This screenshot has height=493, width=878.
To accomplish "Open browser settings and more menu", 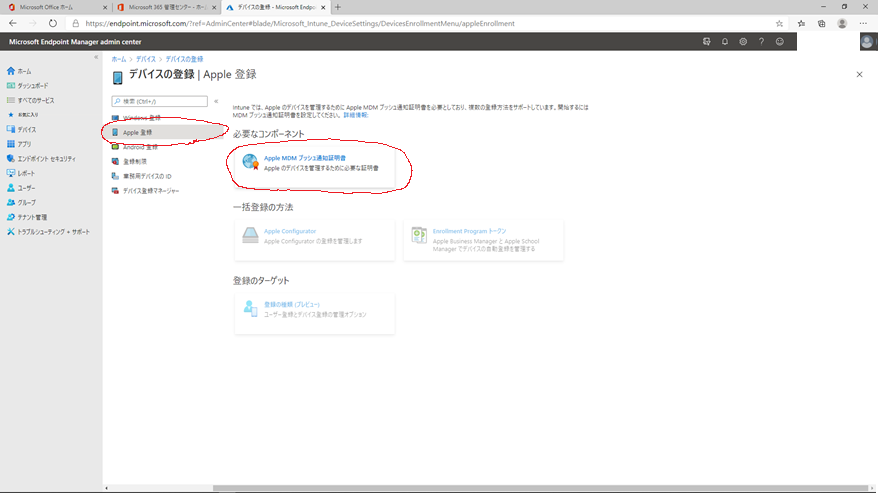I will (x=863, y=24).
